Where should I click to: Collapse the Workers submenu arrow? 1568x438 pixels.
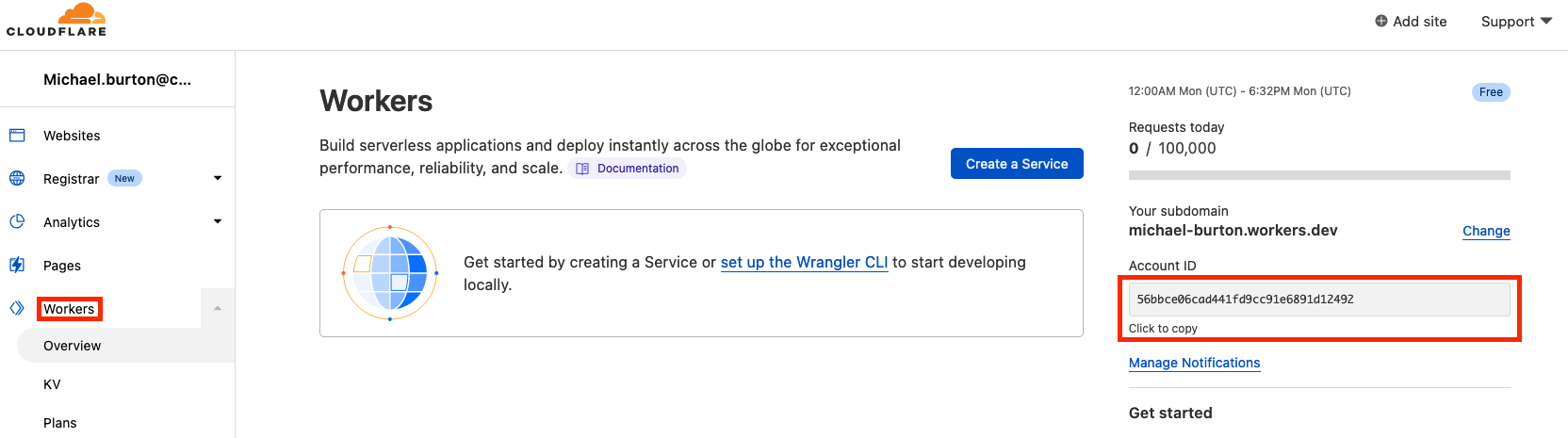click(218, 308)
